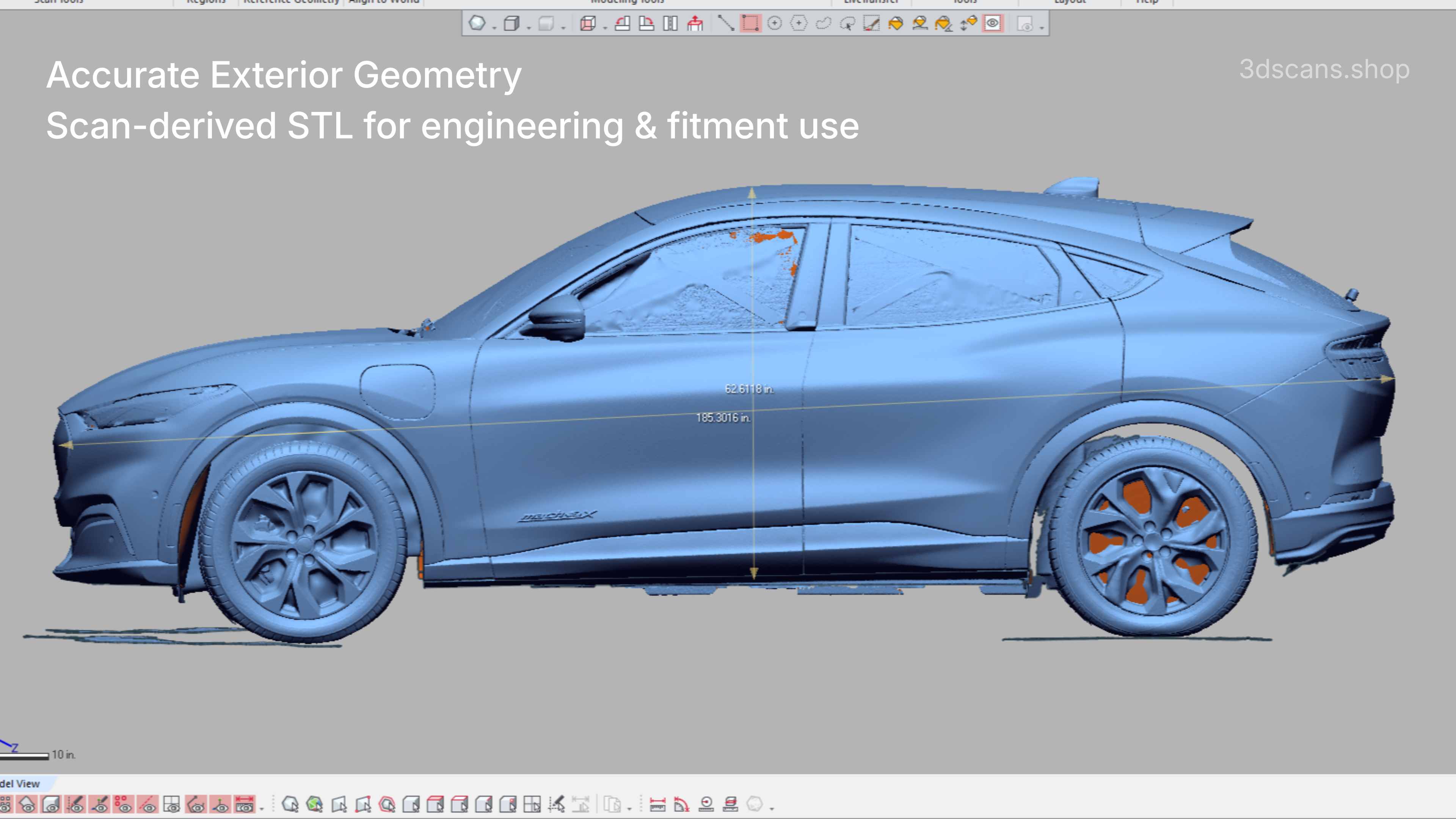Expand dropdown beside wireframe cube icon
The width and height of the screenshot is (1456, 819).
click(x=606, y=27)
